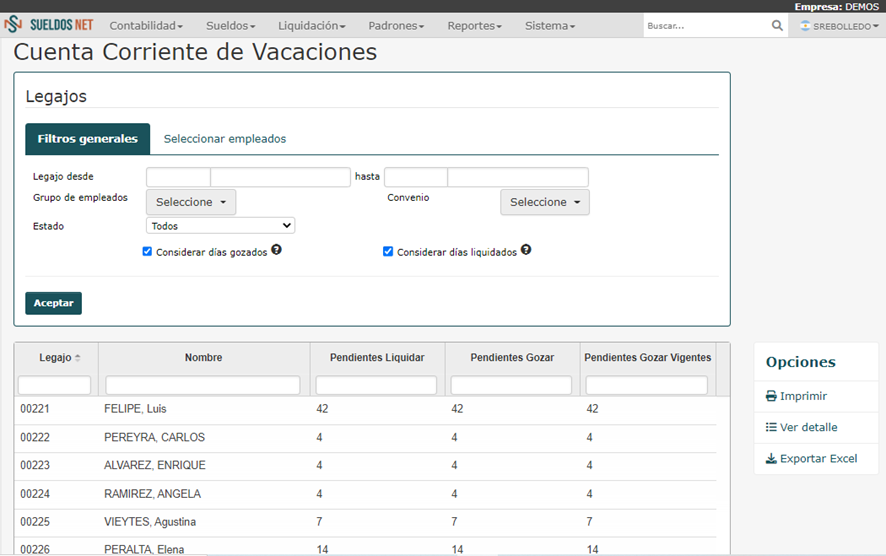Click the search magnifier icon

click(777, 25)
